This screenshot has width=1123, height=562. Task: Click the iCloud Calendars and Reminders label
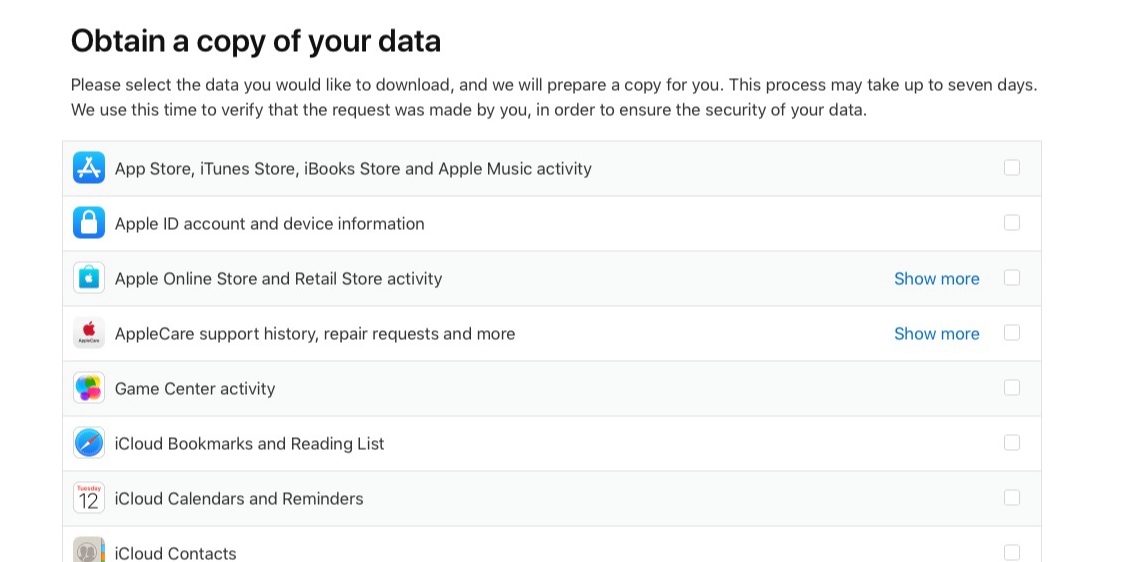coord(239,499)
